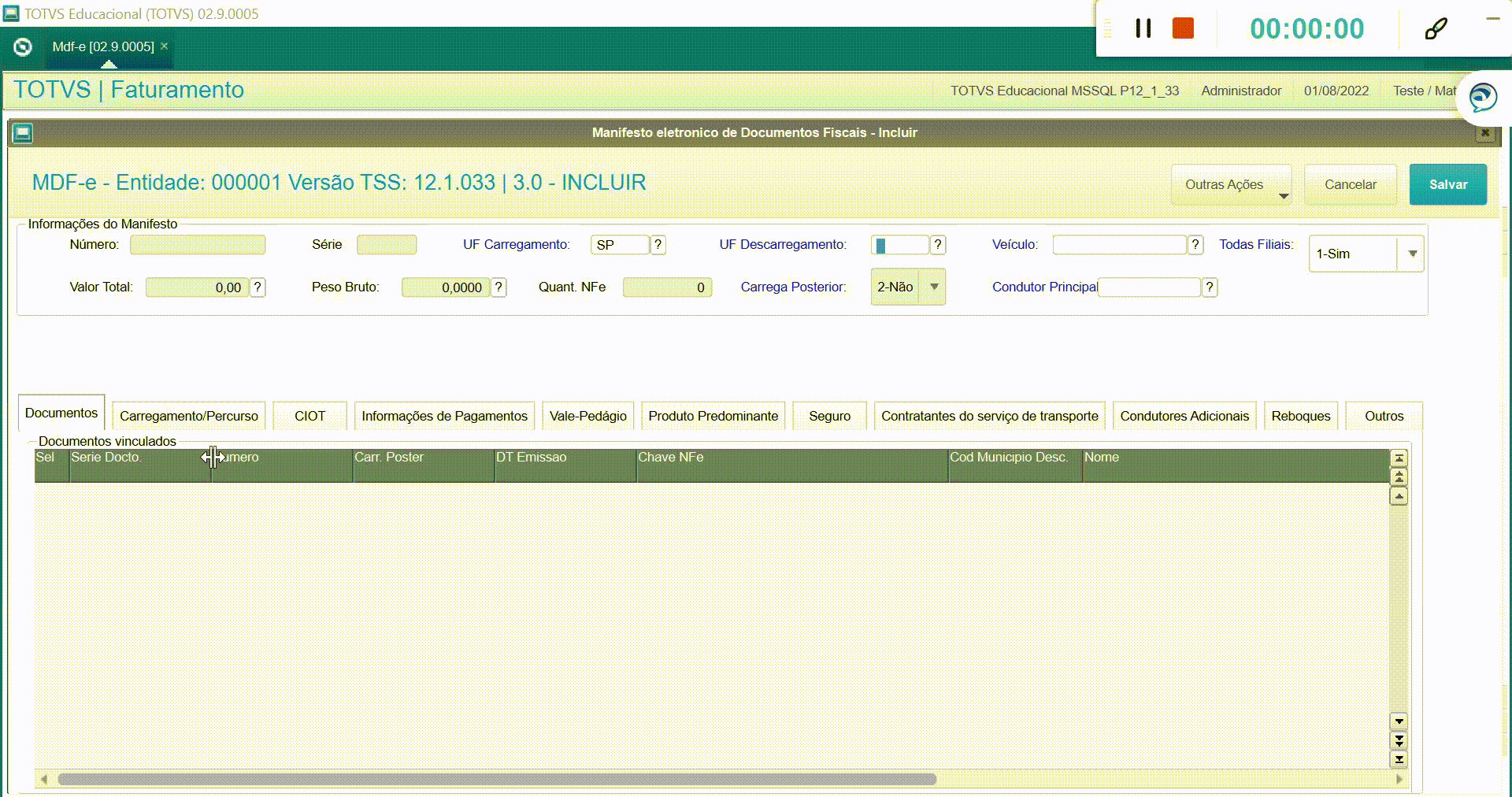This screenshot has width=1512, height=797.
Task: Open Contratantes do serviço de transporte tab
Action: coord(990,416)
